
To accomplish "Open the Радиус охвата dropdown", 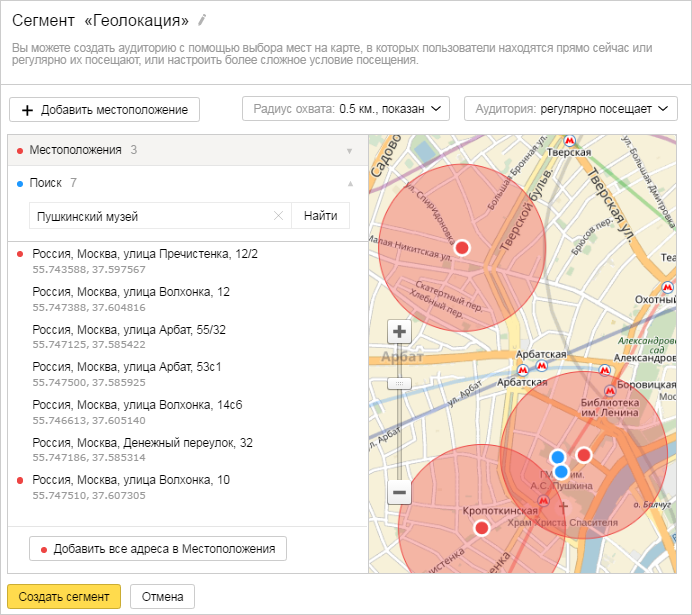I will (345, 109).
